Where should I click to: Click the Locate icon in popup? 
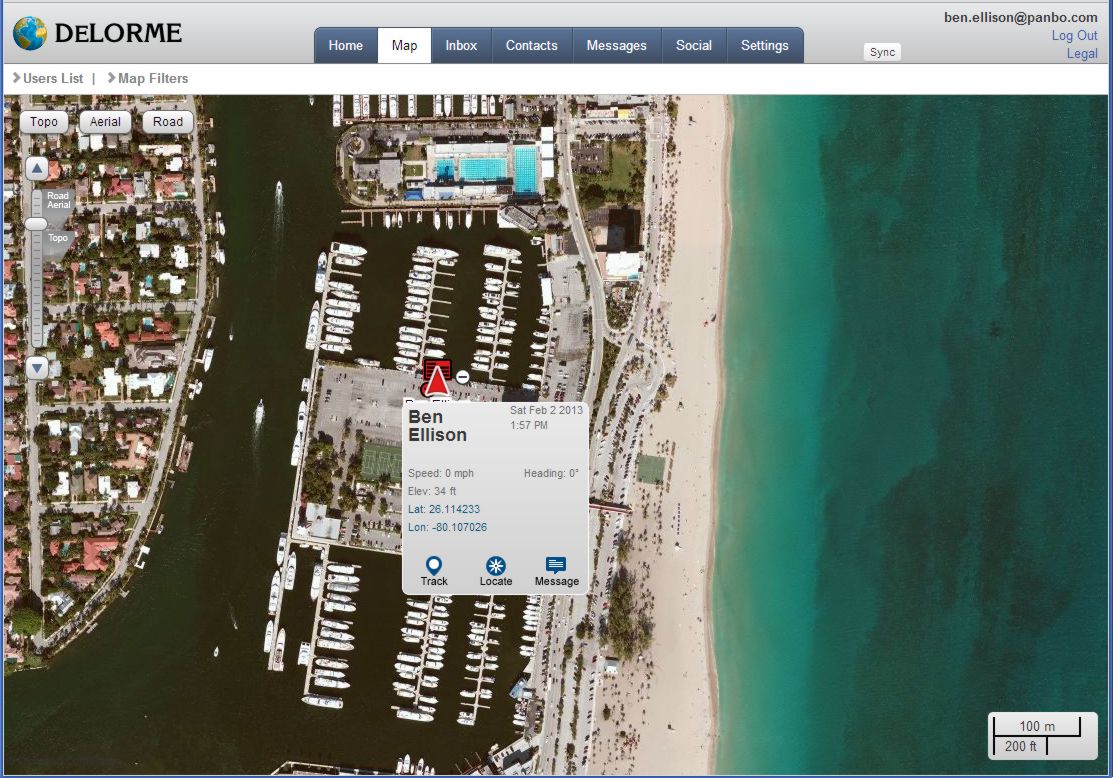click(495, 566)
